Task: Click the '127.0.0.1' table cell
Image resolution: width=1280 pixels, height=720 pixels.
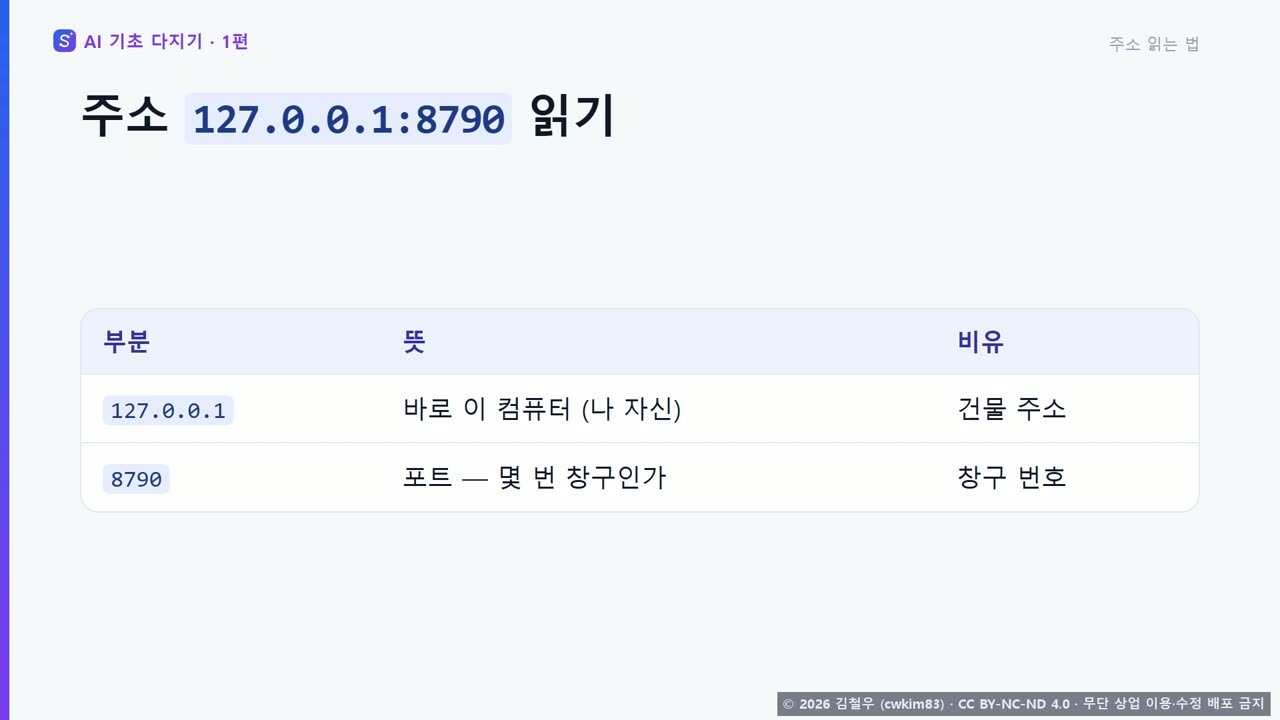Action: pos(168,410)
